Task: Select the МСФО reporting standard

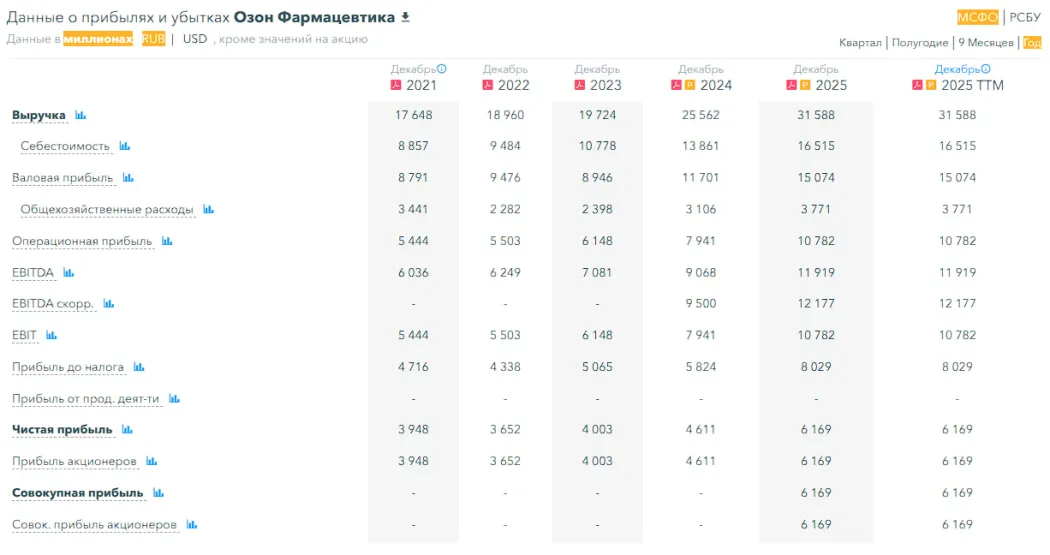Action: (977, 17)
